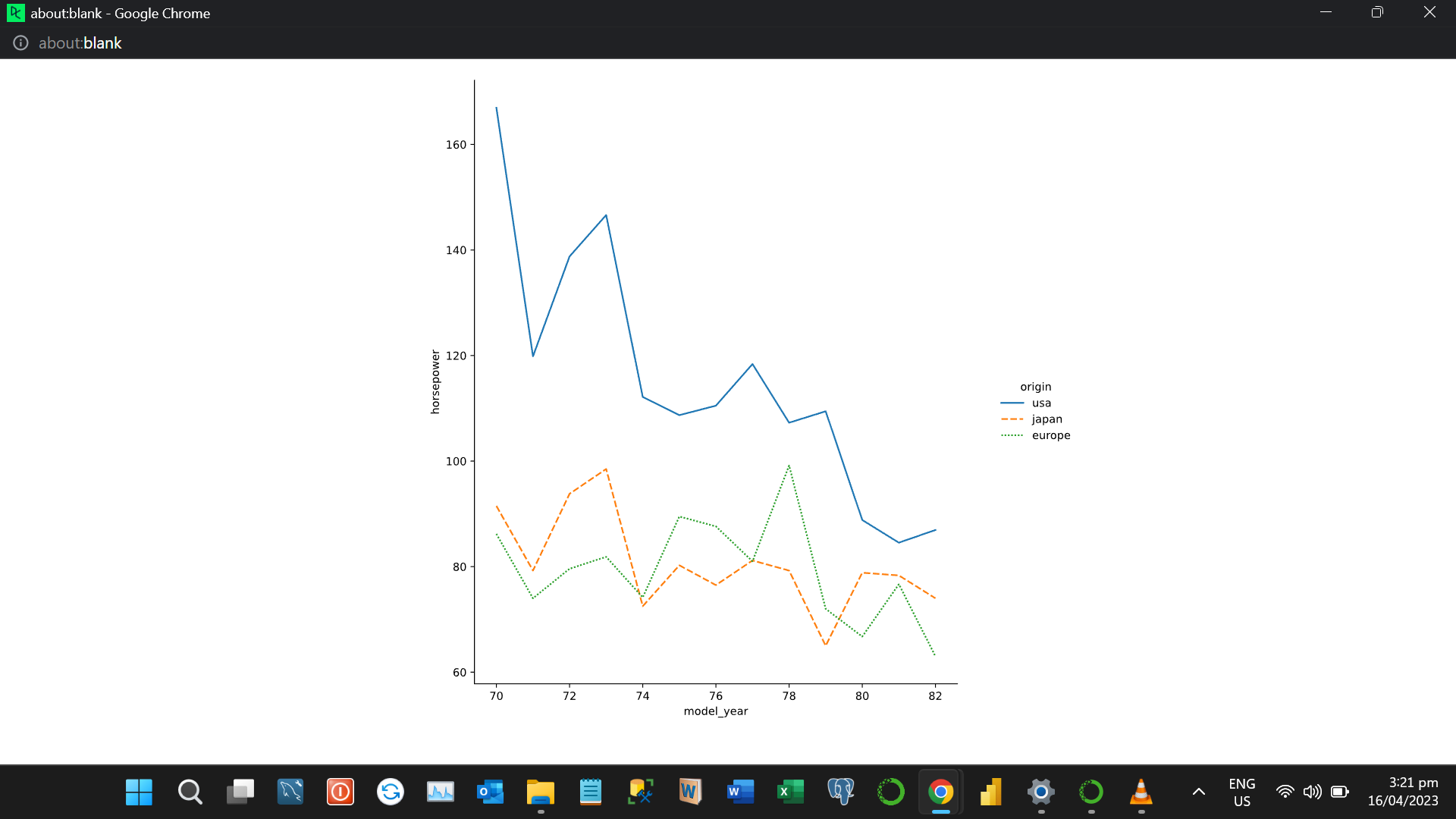Screen dimensions: 1456x819
Task: Open File Explorer folder icon
Action: pyautogui.click(x=540, y=792)
